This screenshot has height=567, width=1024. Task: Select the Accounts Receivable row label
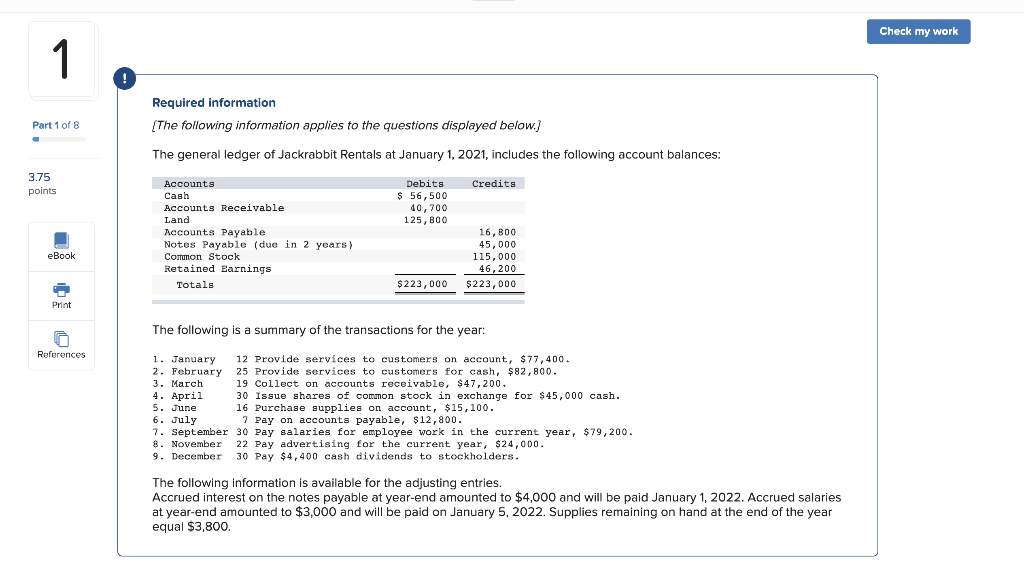coord(224,208)
